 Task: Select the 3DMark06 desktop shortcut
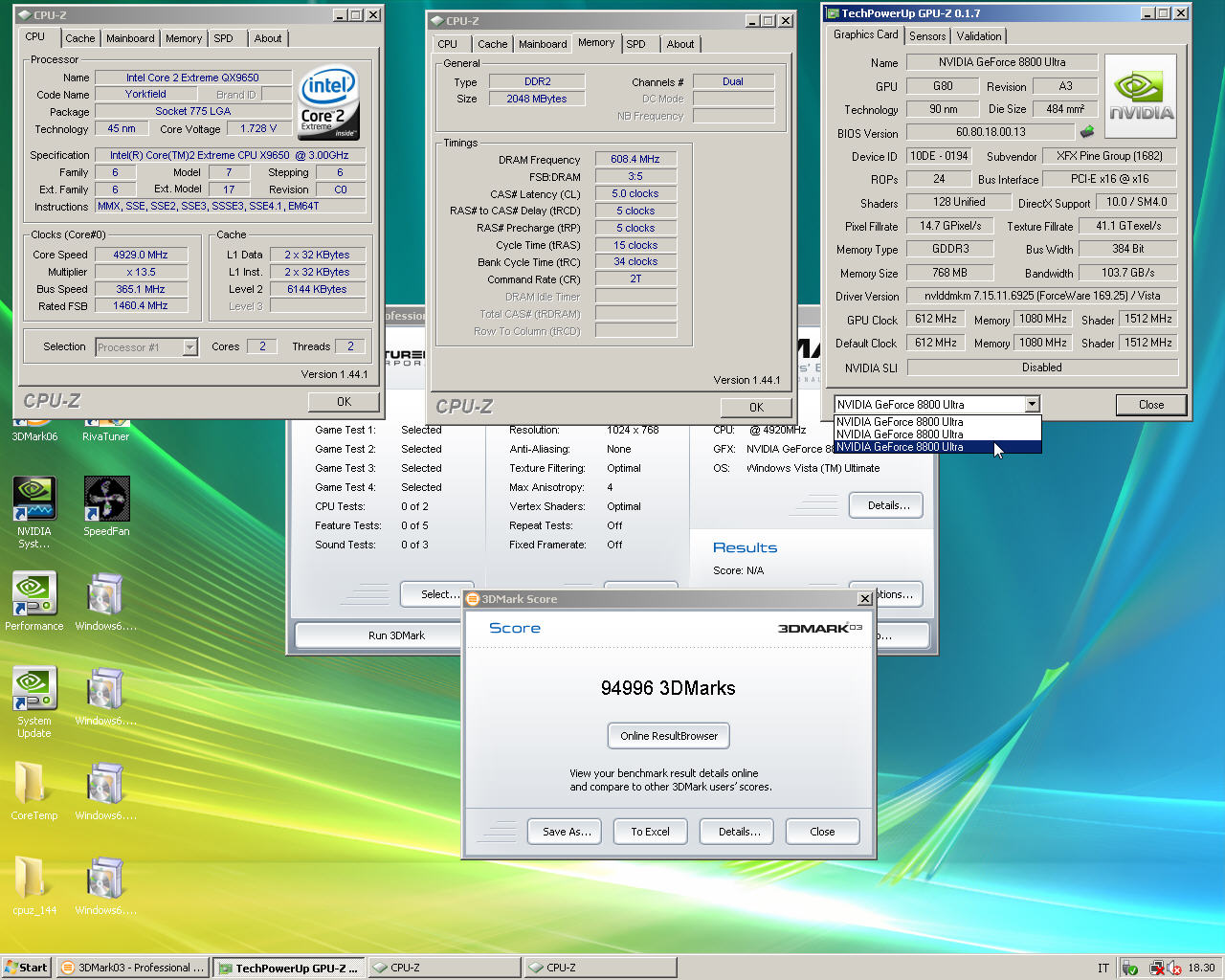34,430
